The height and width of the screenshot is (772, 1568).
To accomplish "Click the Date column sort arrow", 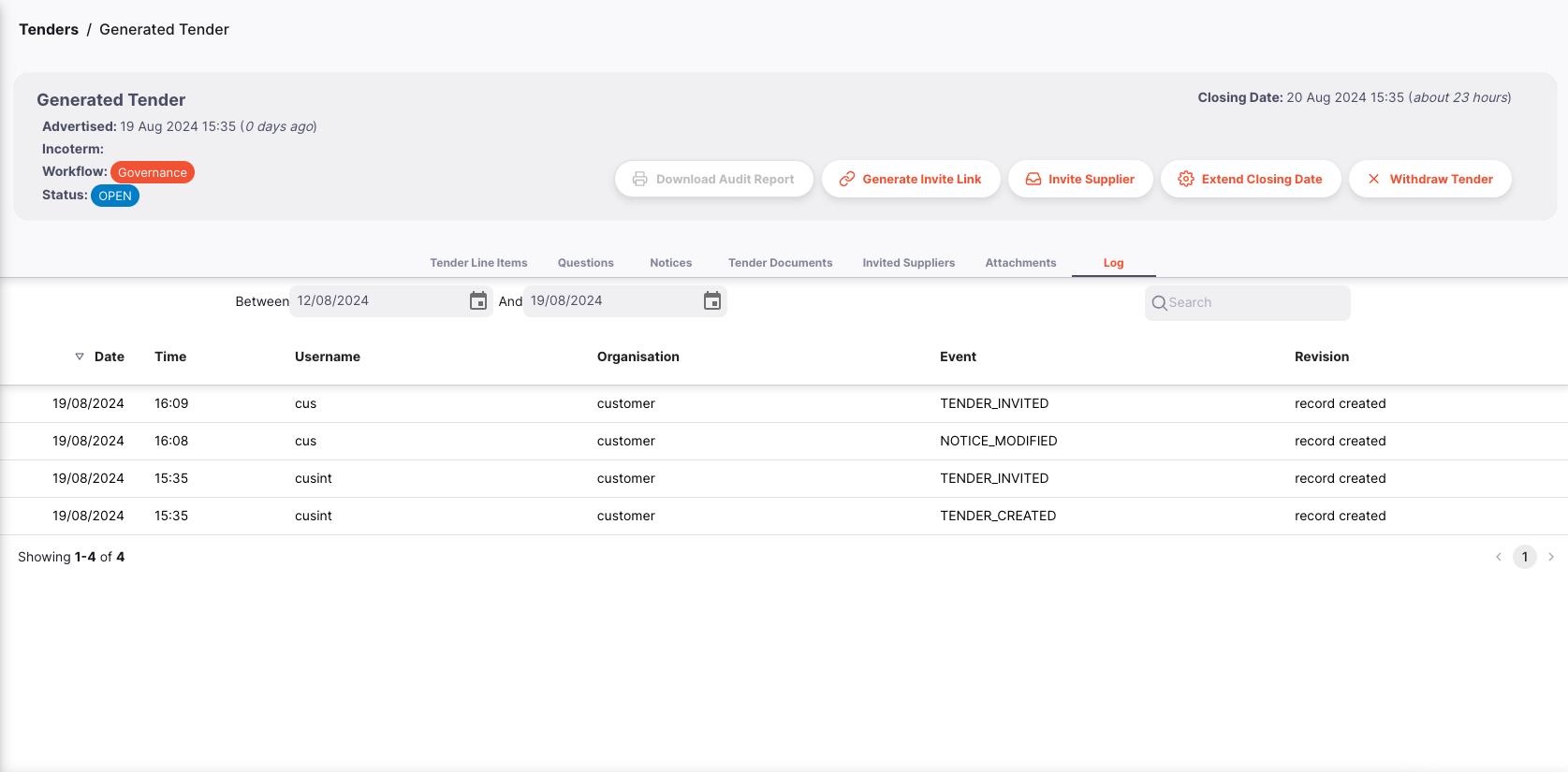I will tap(80, 357).
